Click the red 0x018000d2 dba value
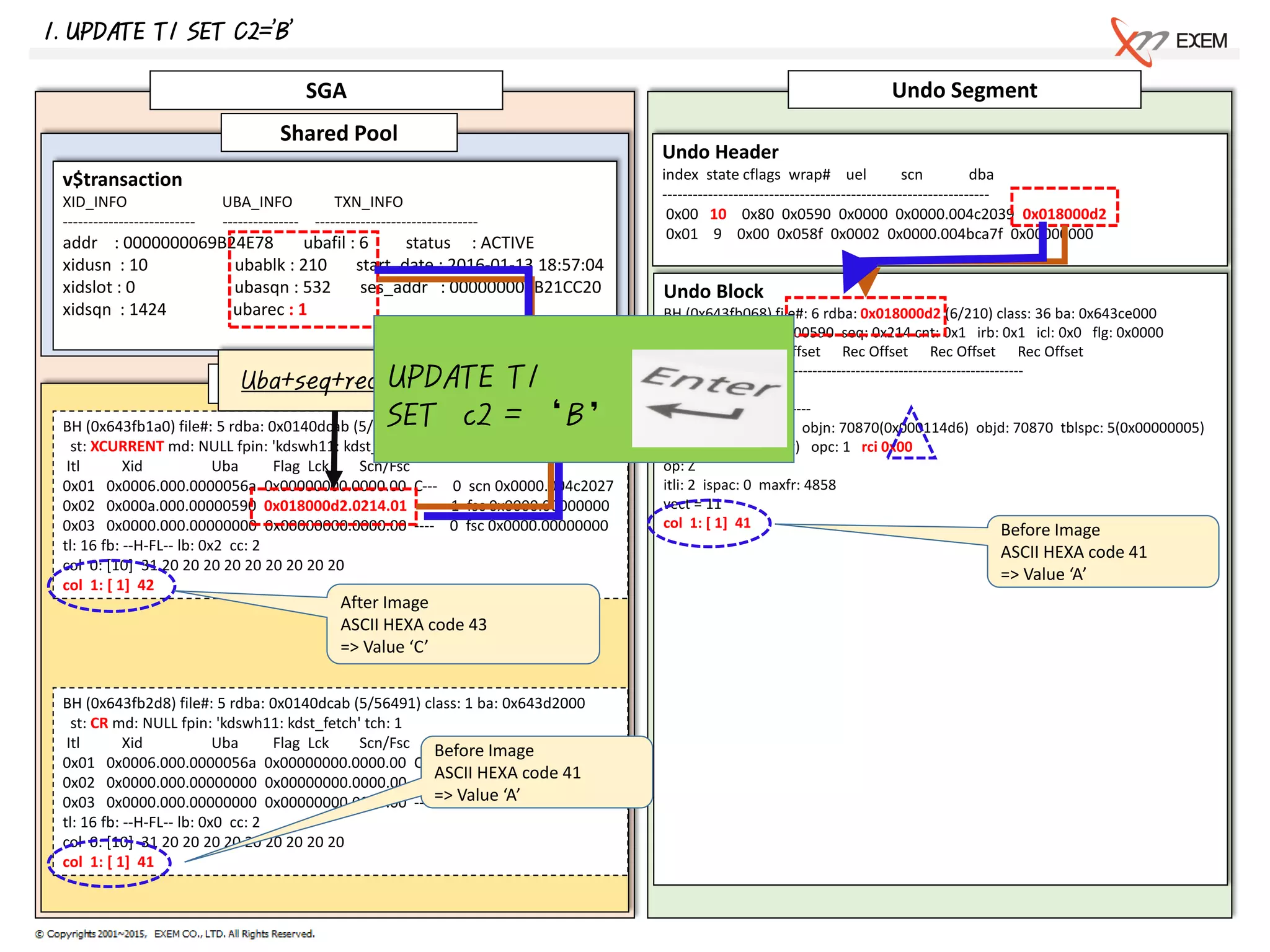This screenshot has height=952, width=1270. point(1064,214)
